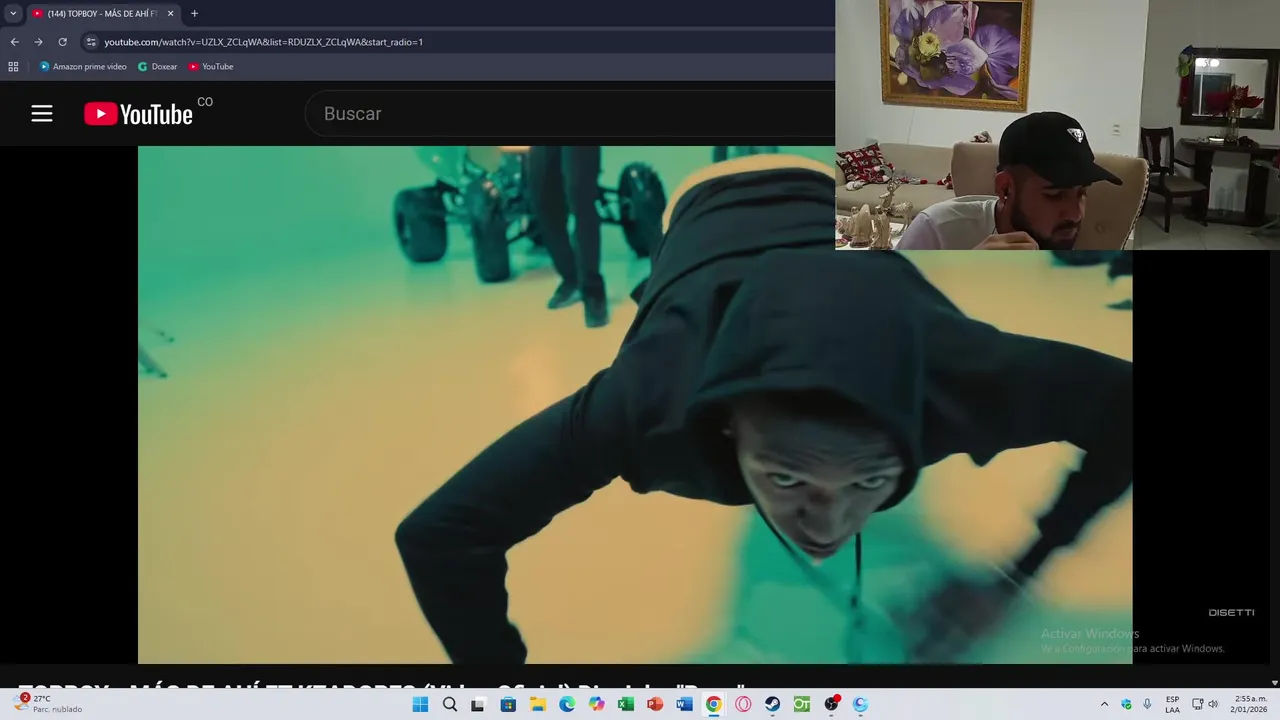Viewport: 1280px width, 720px height.
Task: Open OBS Studio from the taskbar
Action: (x=831, y=704)
